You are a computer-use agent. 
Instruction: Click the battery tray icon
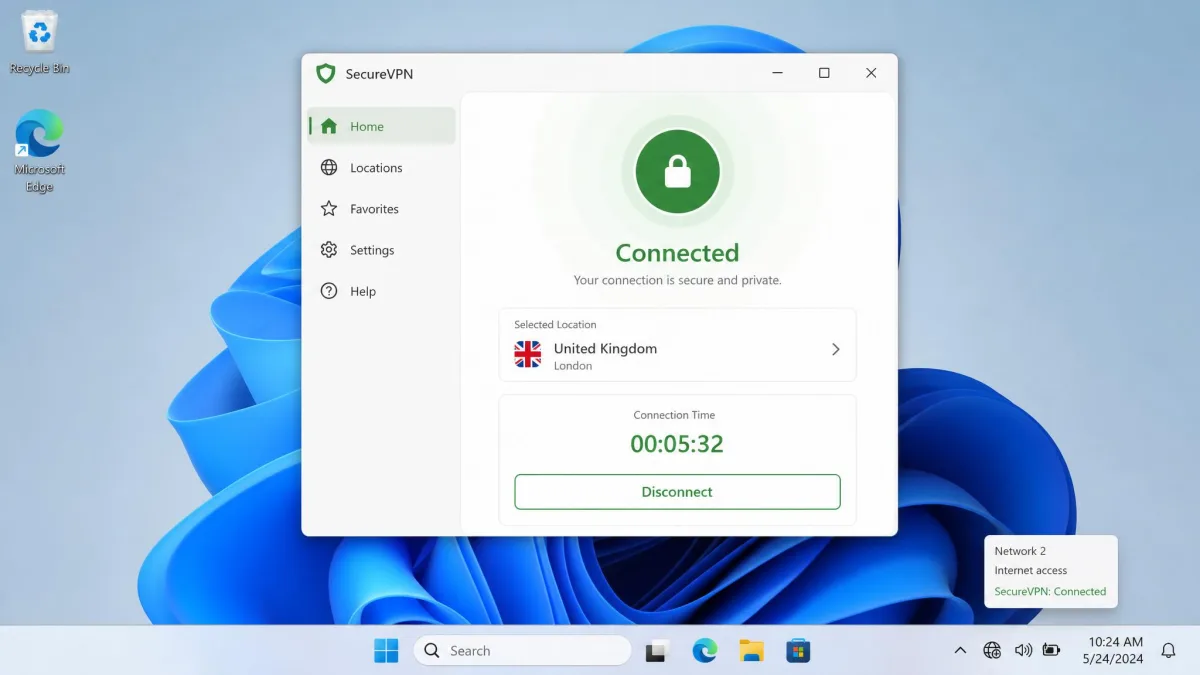tap(1051, 651)
